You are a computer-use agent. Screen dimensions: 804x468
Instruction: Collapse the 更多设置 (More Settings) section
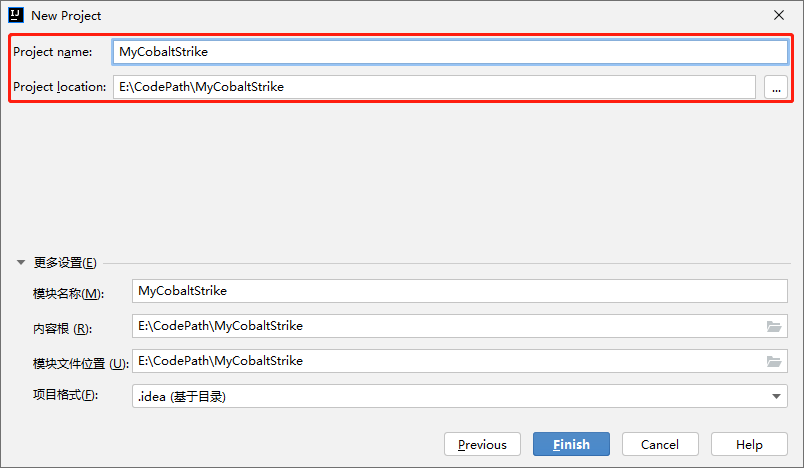(x=21, y=262)
